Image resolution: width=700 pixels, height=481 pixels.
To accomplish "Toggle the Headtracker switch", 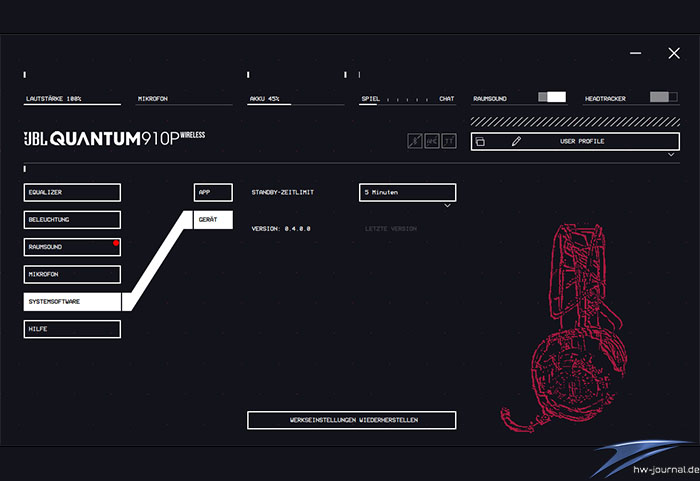I will (663, 97).
